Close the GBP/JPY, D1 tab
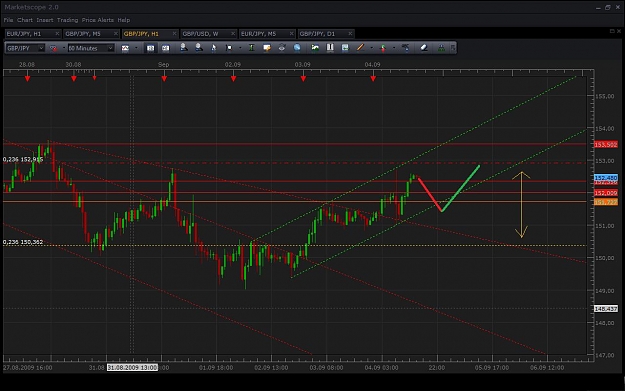The width and height of the screenshot is (625, 391). [x=350, y=34]
